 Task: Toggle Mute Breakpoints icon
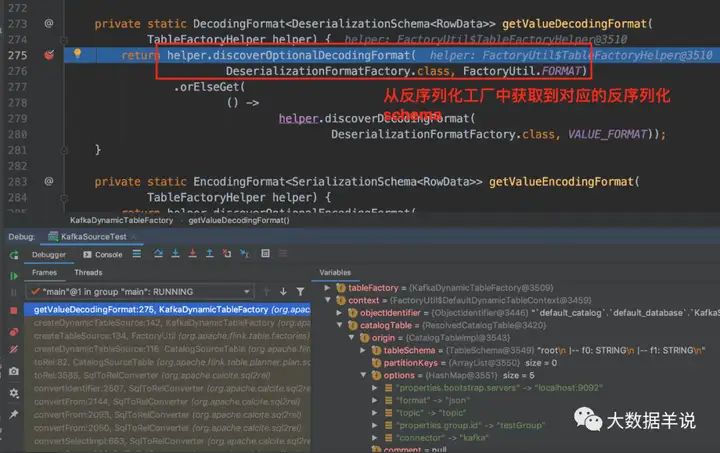(x=14, y=349)
